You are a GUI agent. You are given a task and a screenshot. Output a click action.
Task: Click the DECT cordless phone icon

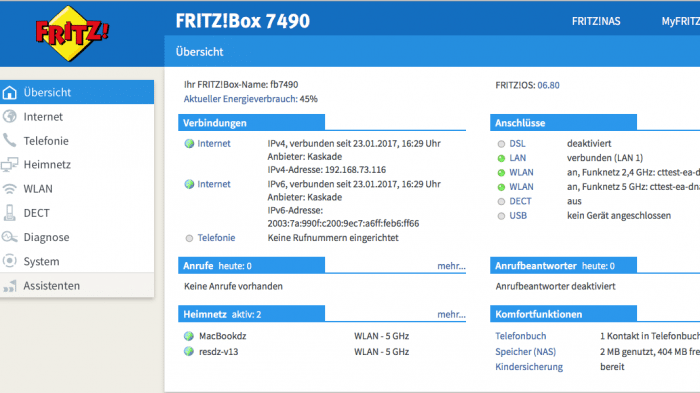tap(9, 213)
